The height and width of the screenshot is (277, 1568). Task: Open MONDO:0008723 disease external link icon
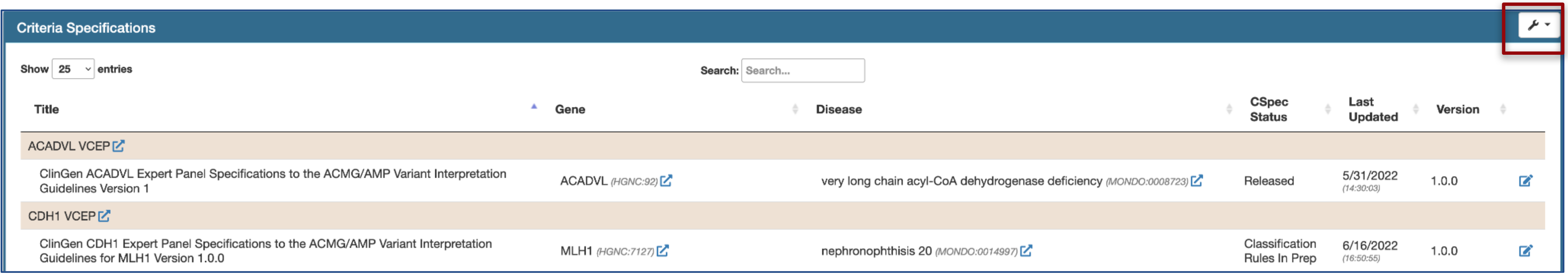point(1197,181)
